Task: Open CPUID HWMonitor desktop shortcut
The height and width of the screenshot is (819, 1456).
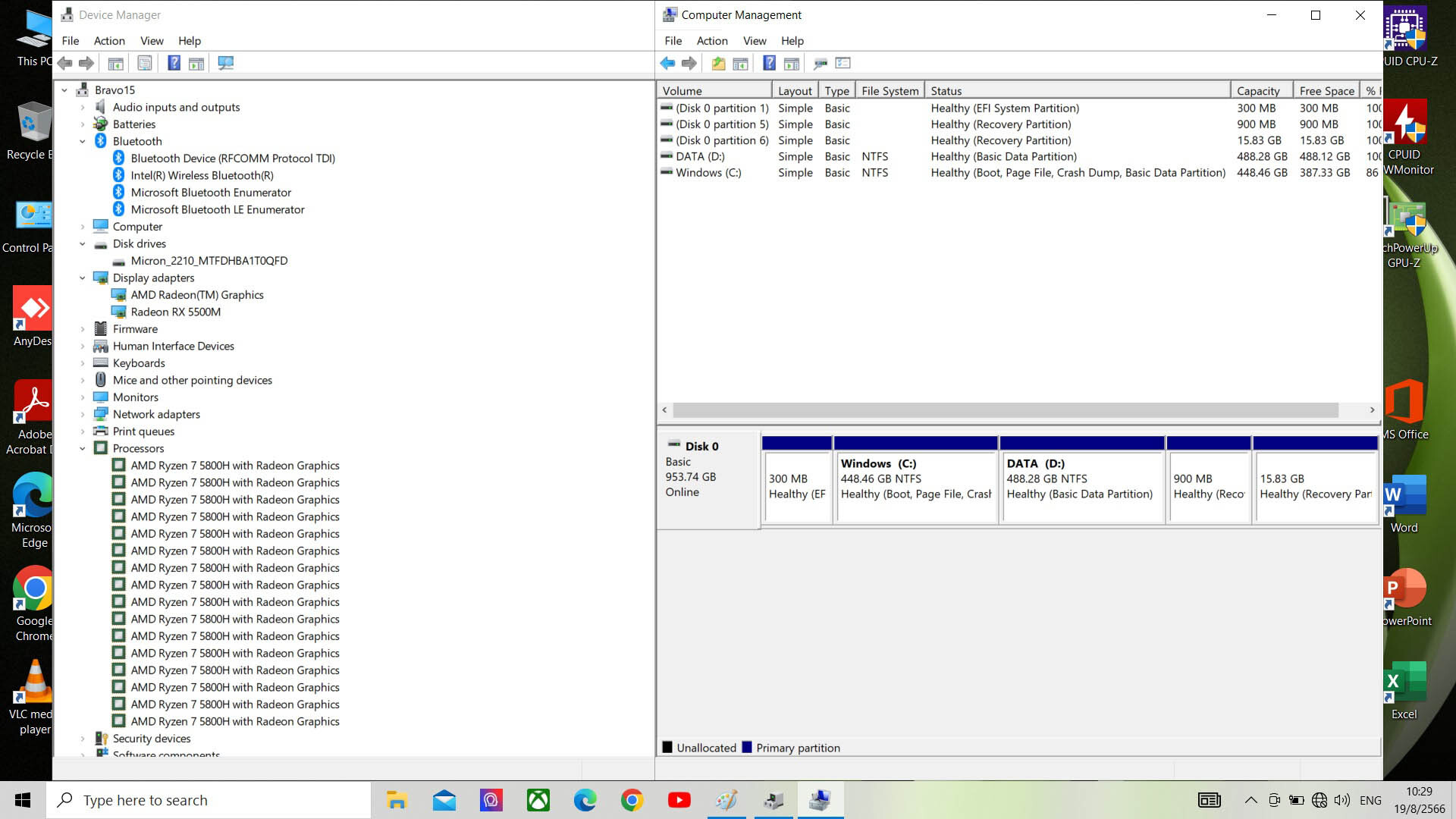Action: coord(1407,138)
